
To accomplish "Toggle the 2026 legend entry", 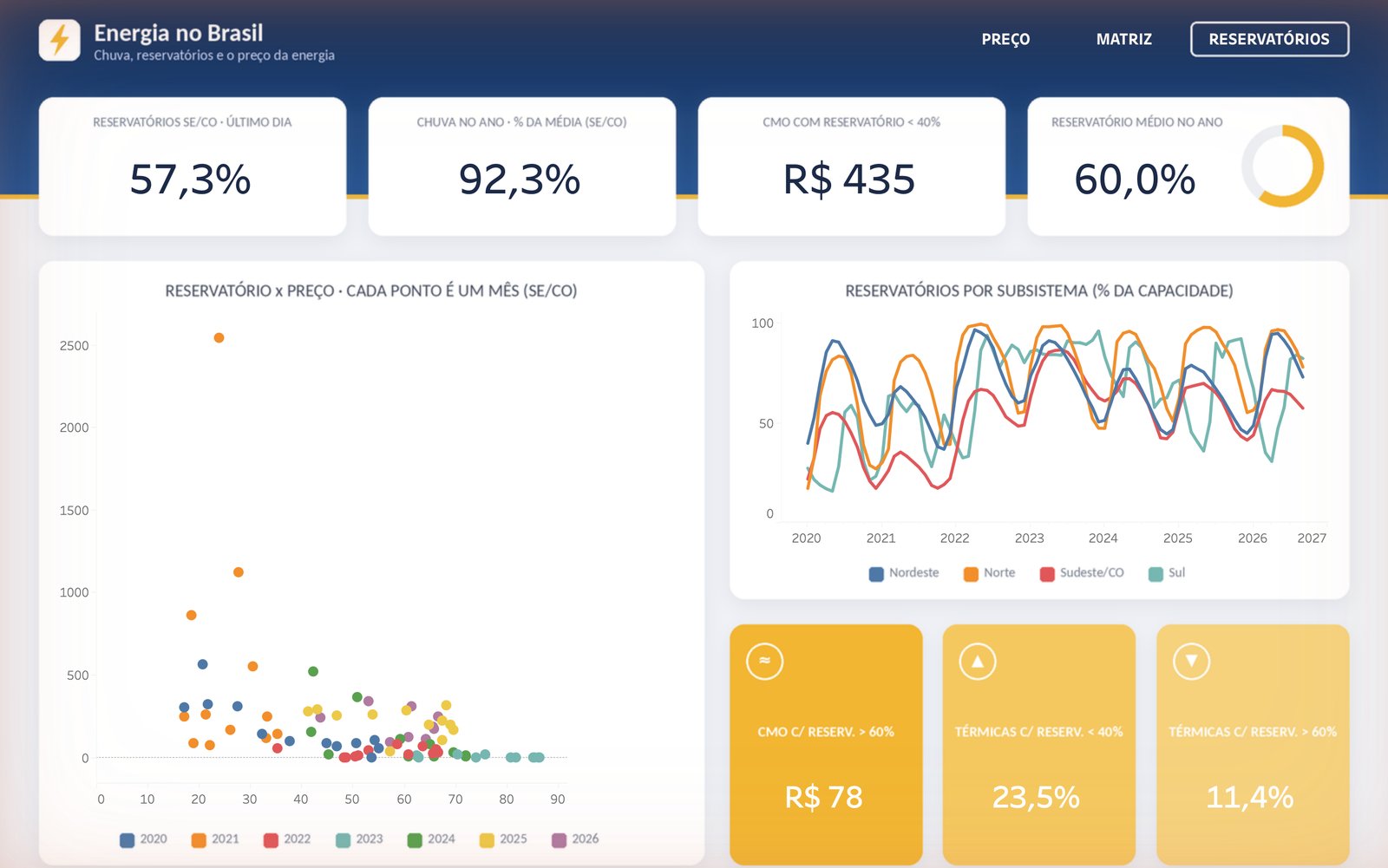I will pyautogui.click(x=575, y=839).
